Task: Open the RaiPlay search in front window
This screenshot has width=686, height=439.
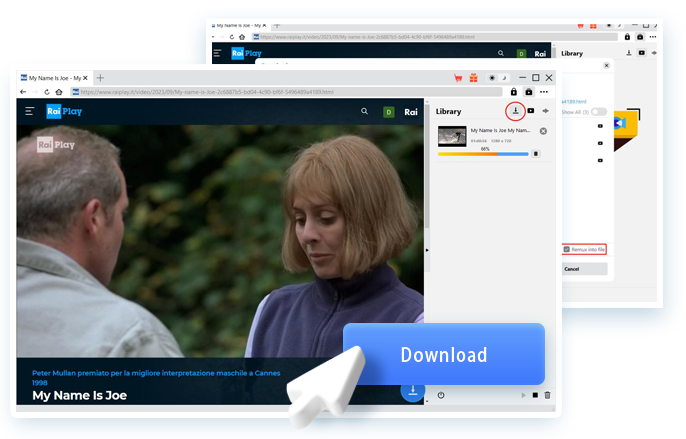Action: [364, 111]
